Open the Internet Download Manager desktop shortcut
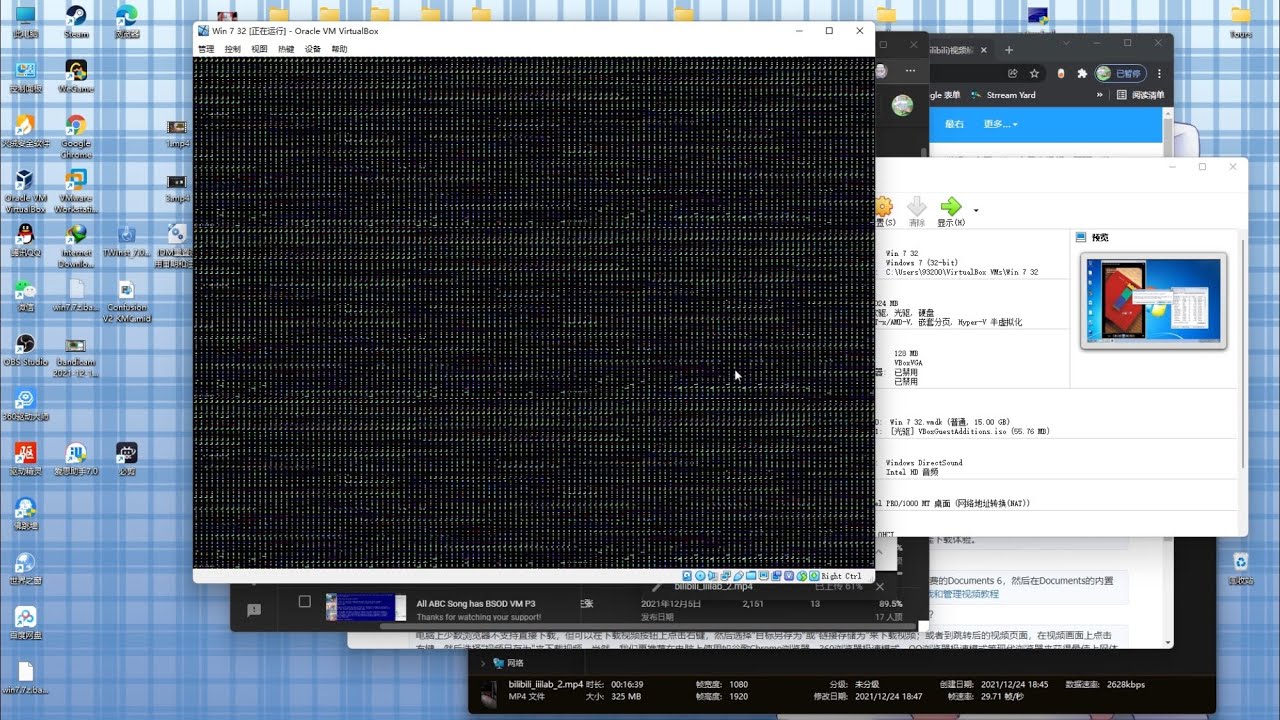Screen dimensions: 1280x720 click(x=76, y=246)
